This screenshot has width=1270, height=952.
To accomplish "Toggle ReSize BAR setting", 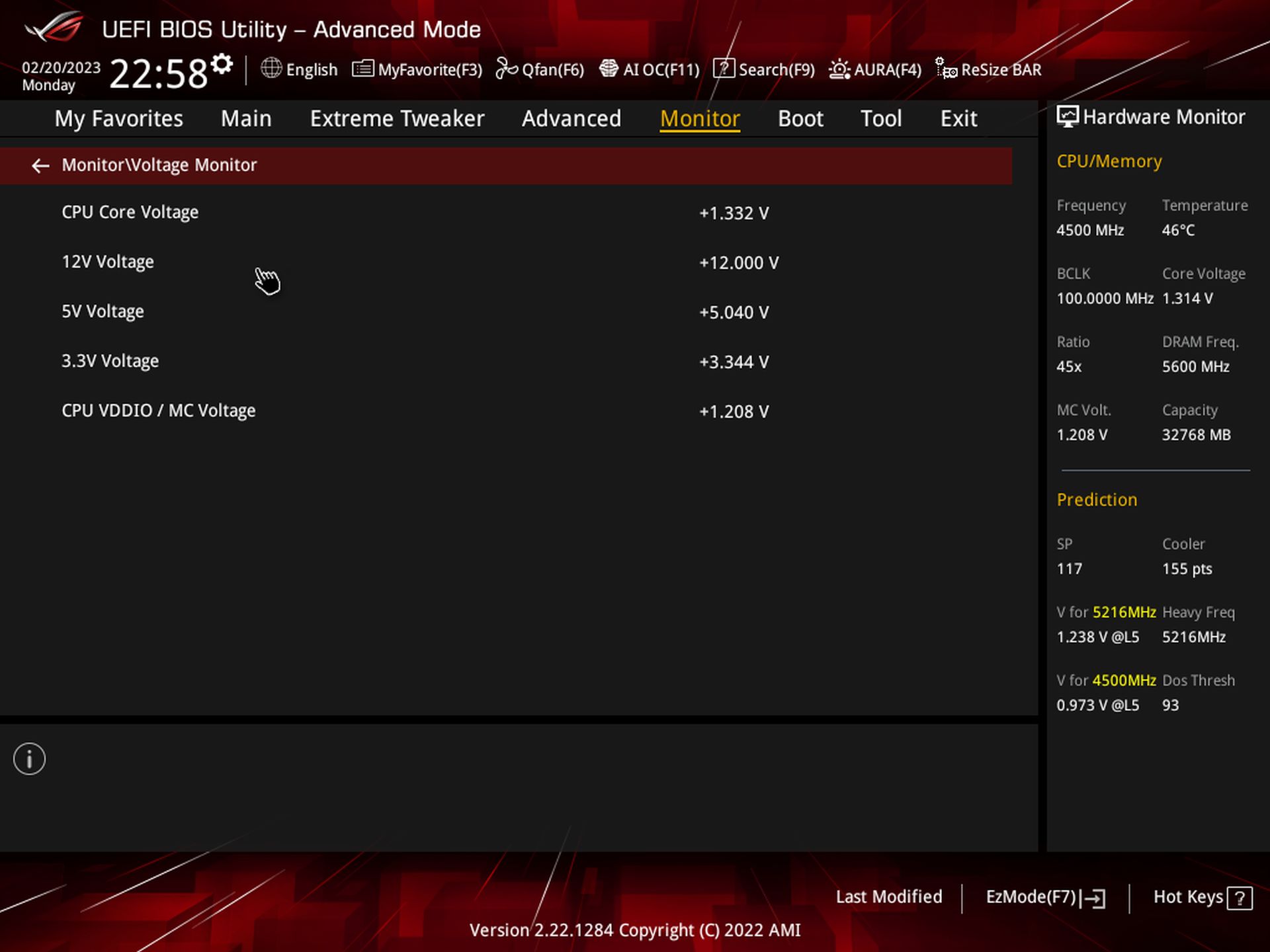I will coord(988,69).
